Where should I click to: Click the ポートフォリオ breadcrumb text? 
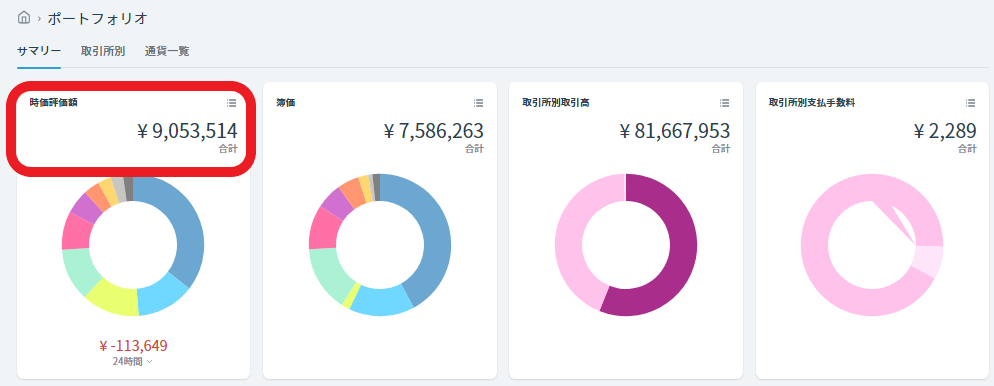click(x=97, y=18)
